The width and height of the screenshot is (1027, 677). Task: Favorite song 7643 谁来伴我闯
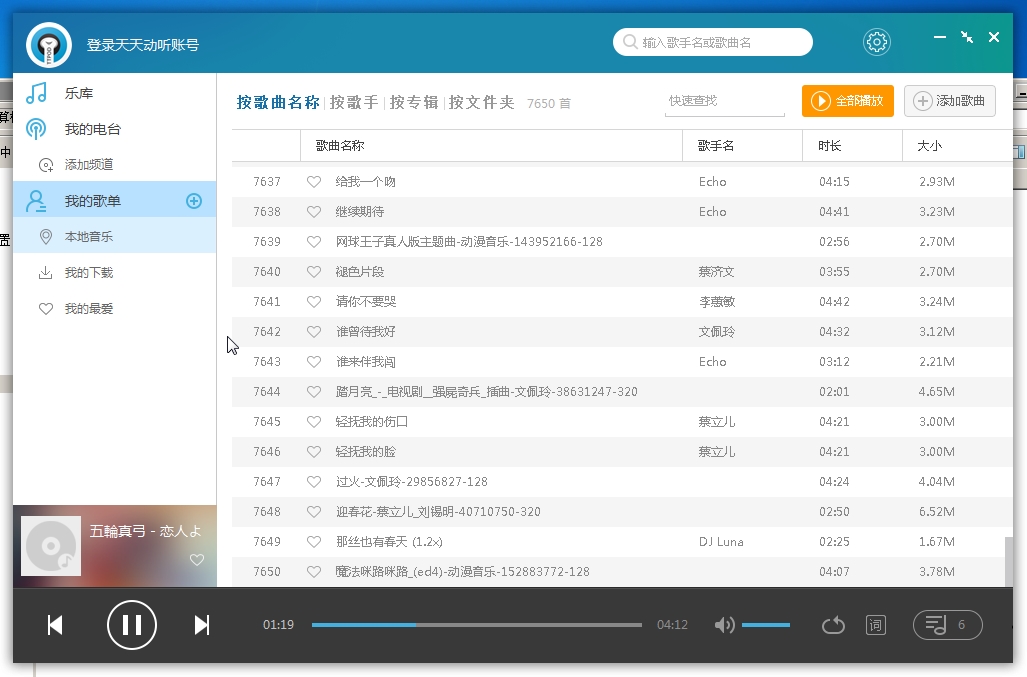click(314, 361)
